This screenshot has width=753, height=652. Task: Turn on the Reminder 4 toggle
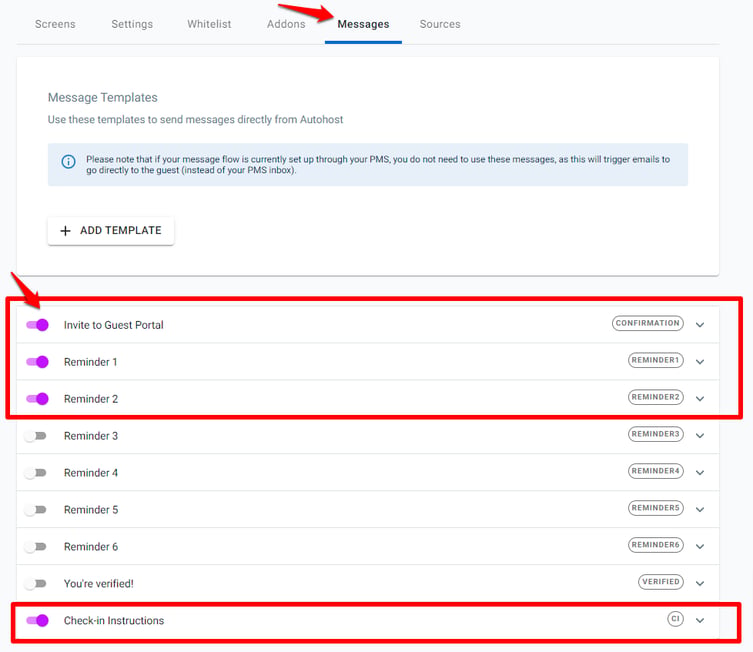pos(35,473)
